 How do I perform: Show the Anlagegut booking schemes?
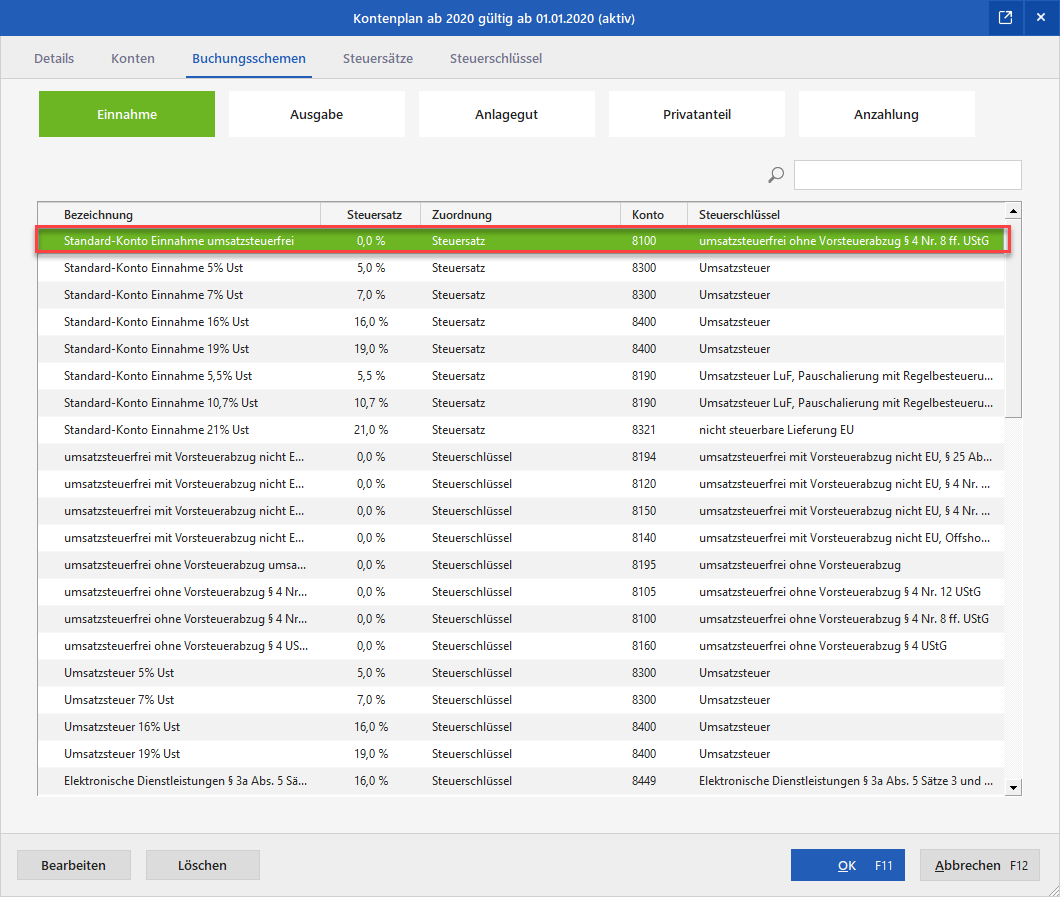[x=506, y=114]
